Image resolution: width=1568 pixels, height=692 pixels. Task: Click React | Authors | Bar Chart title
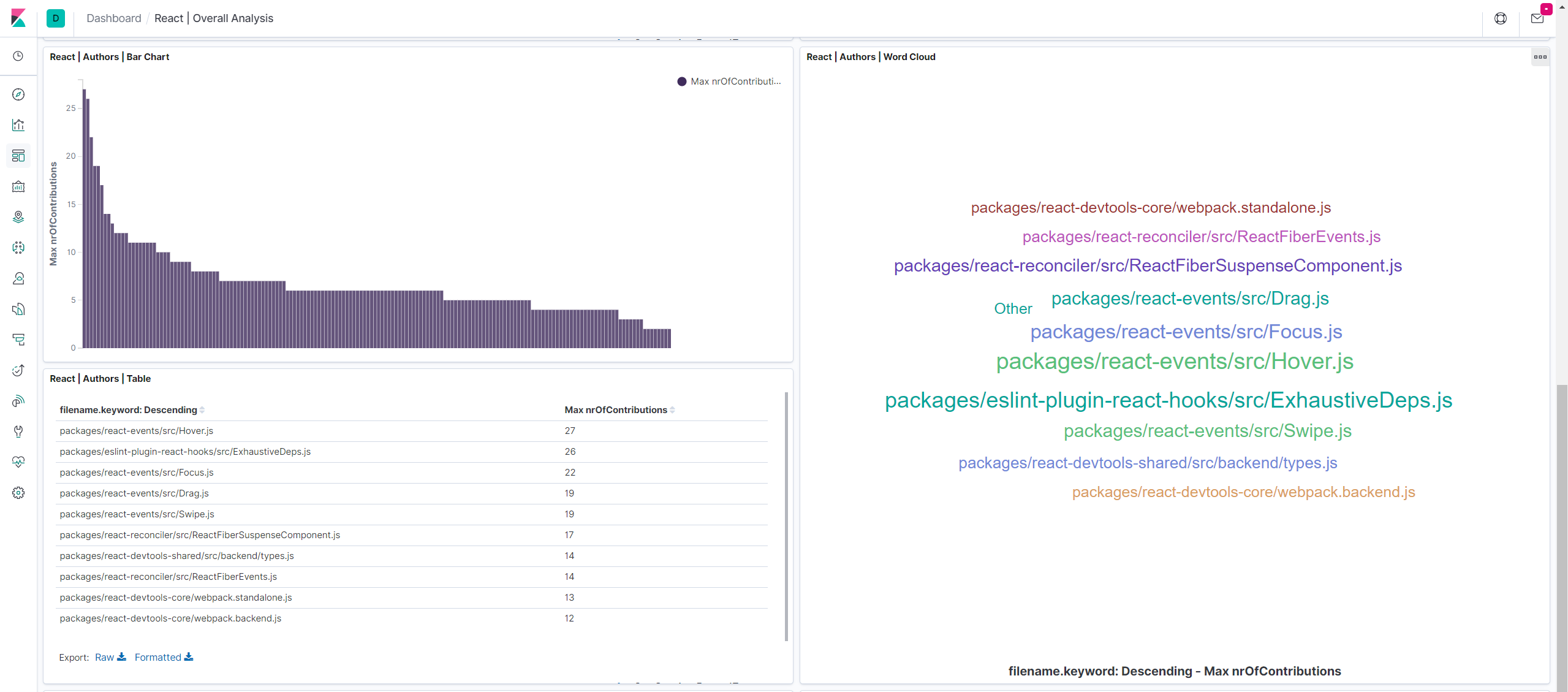[109, 57]
